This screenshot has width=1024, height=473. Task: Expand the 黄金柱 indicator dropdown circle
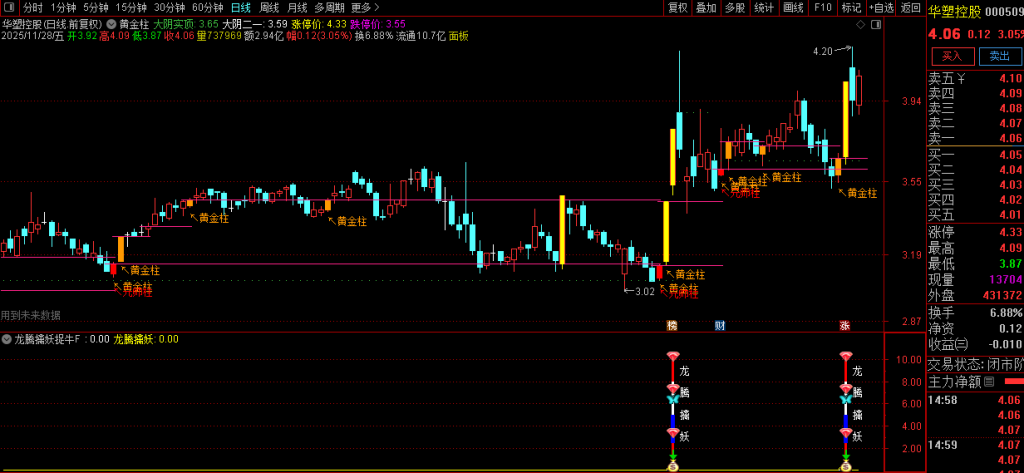click(x=111, y=23)
